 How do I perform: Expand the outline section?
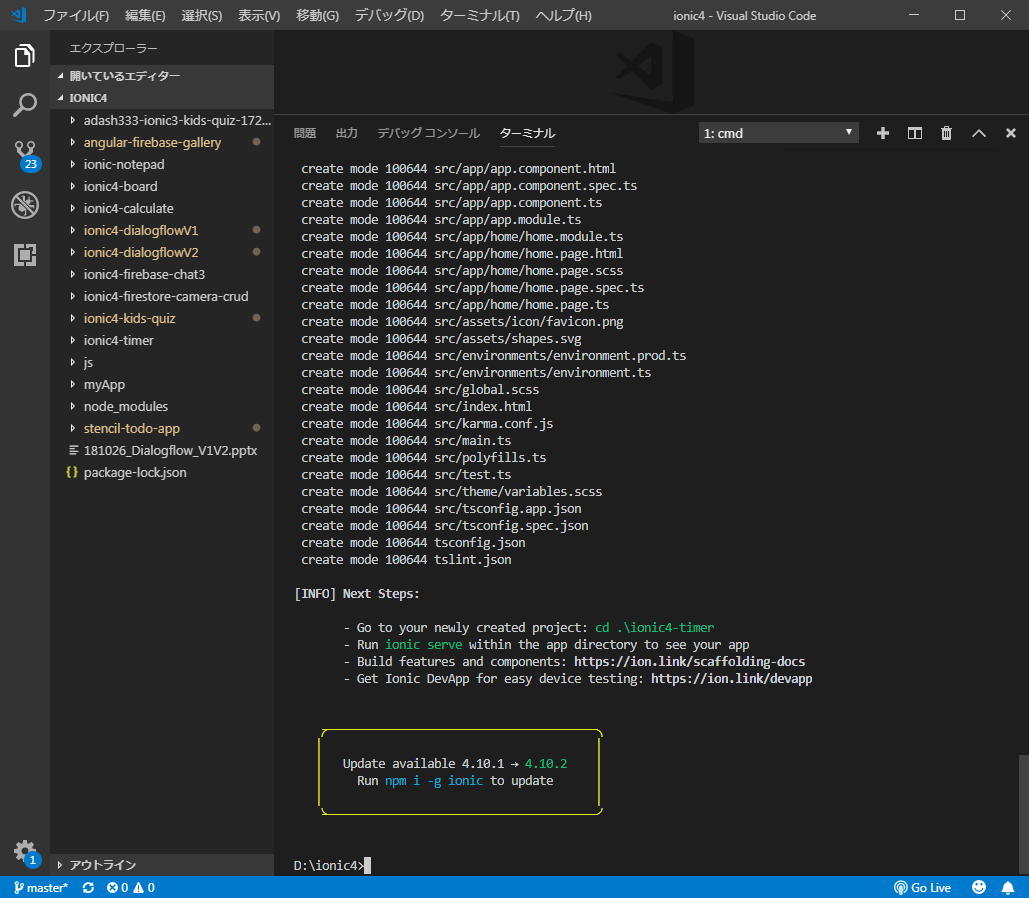pos(162,865)
